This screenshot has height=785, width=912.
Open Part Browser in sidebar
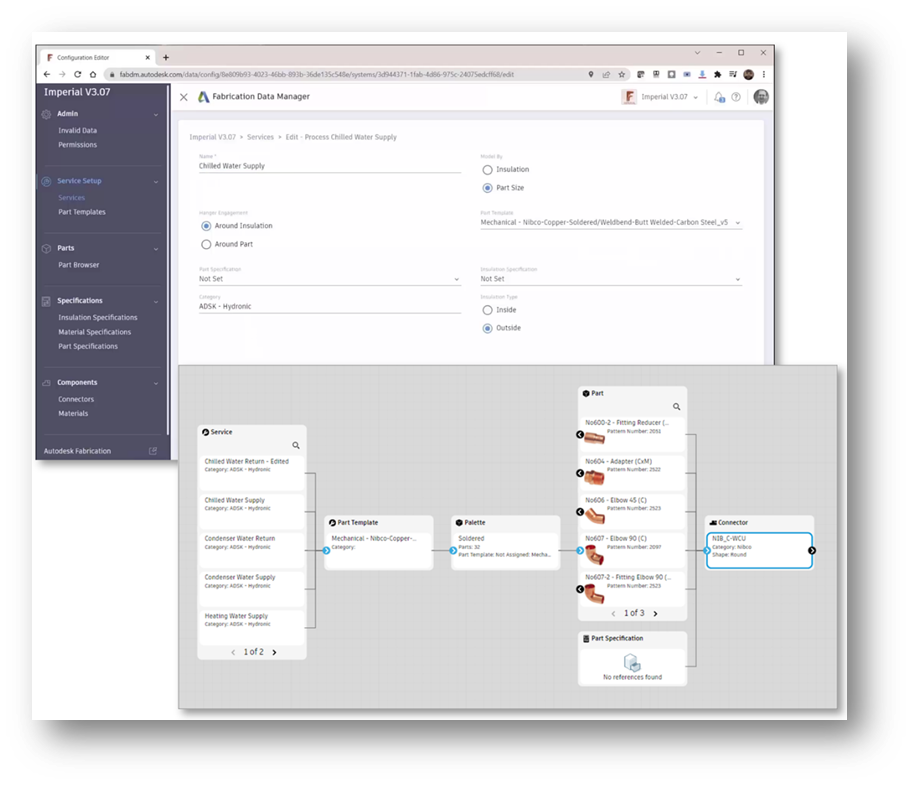[79, 265]
